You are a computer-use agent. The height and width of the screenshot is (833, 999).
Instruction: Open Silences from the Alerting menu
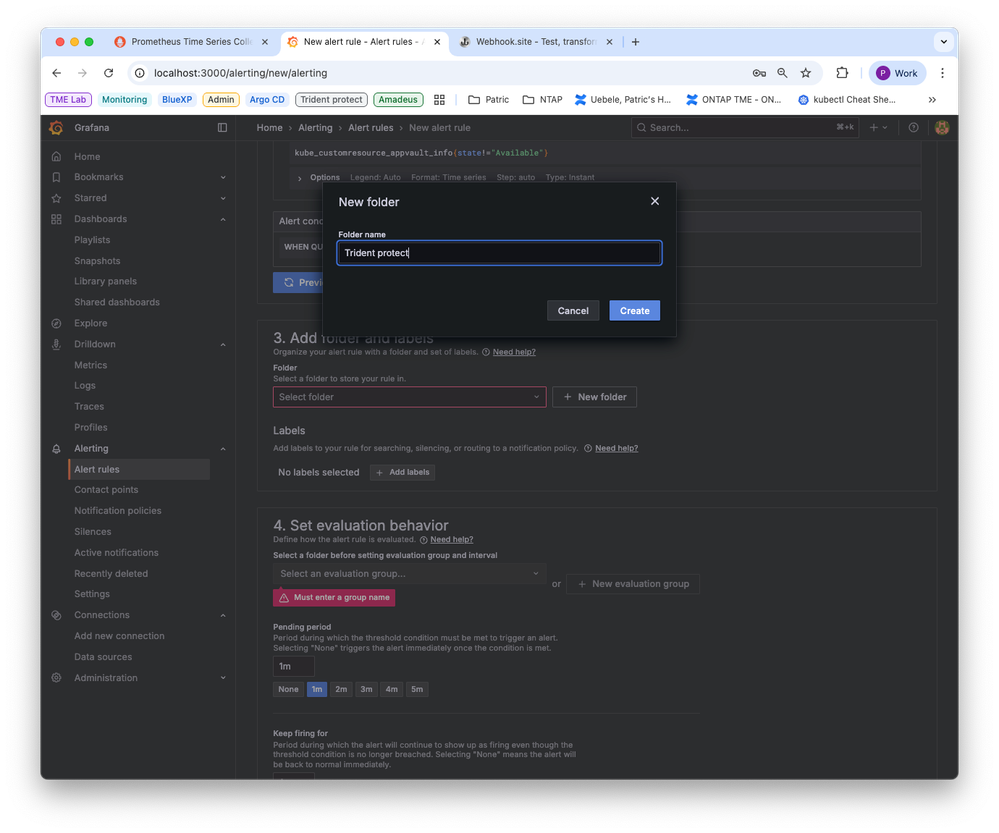[91, 531]
